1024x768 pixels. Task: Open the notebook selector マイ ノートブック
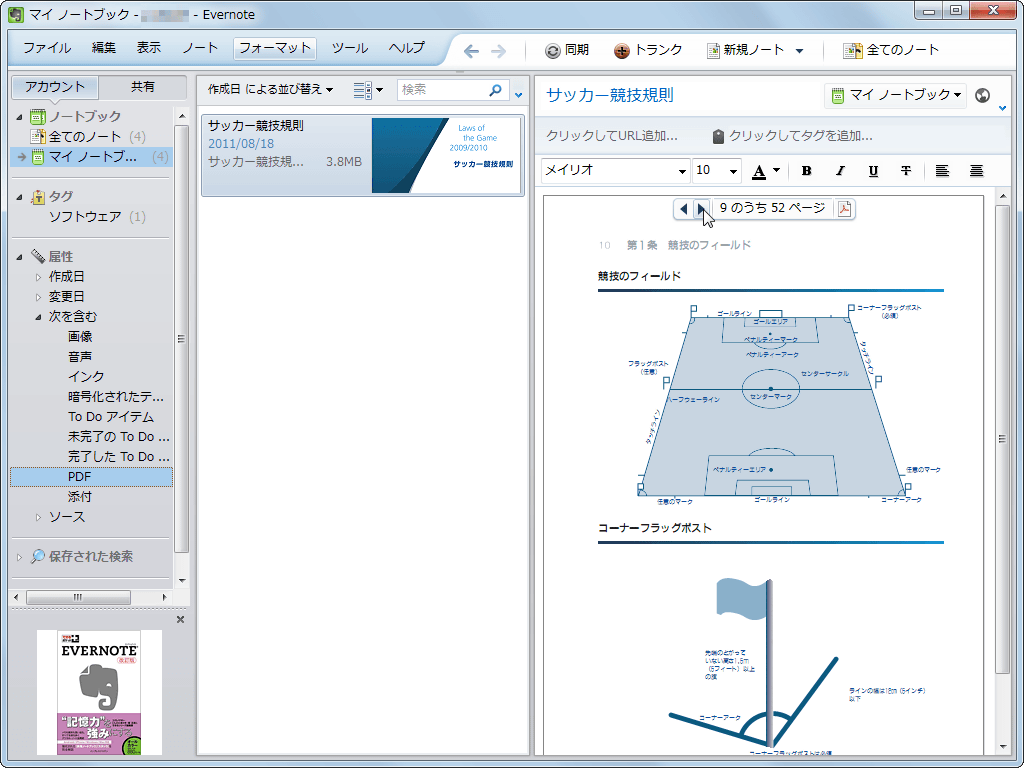click(x=895, y=95)
